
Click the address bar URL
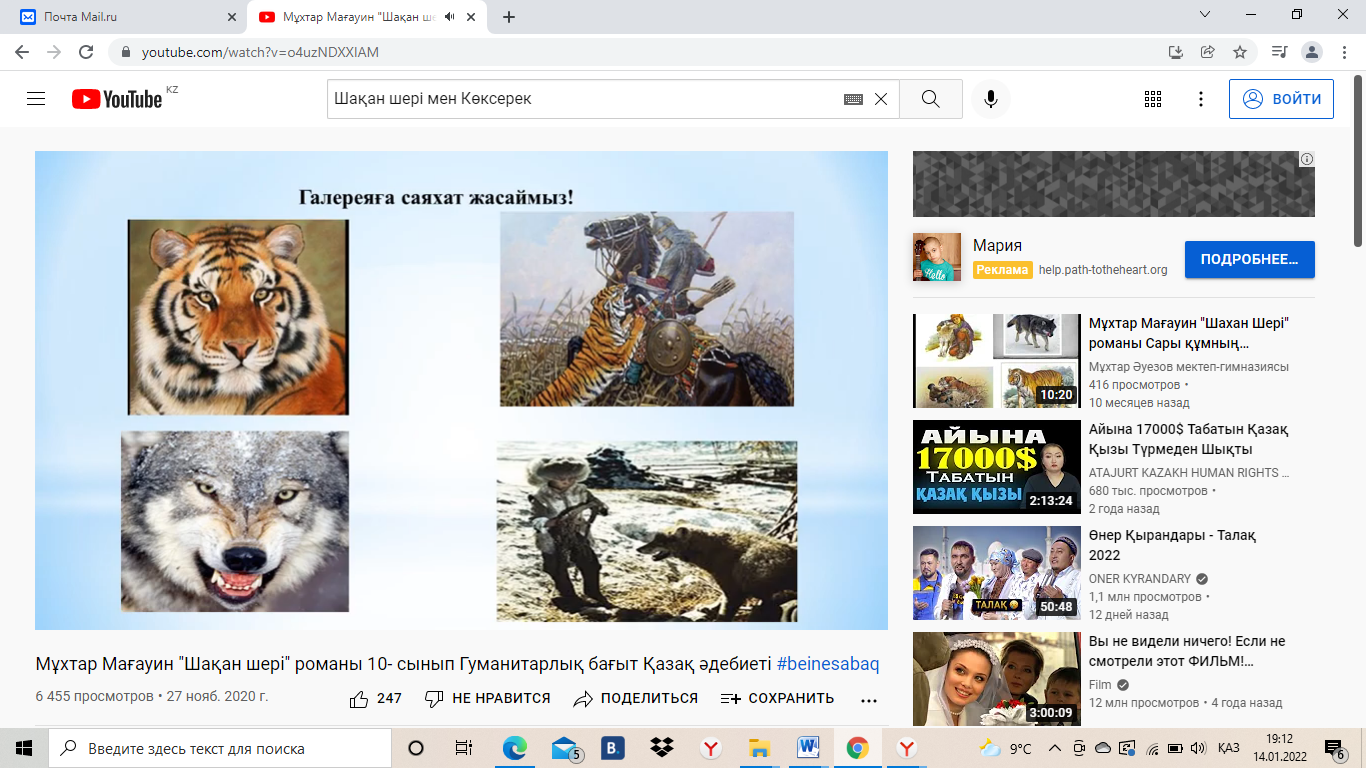tap(260, 52)
